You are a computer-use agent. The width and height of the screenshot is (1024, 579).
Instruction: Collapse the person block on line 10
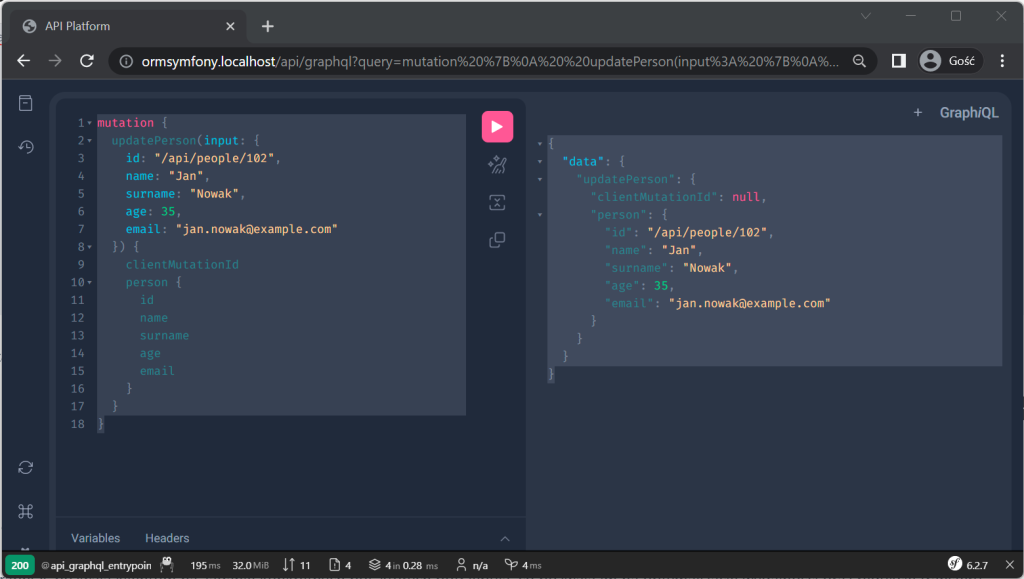89,283
